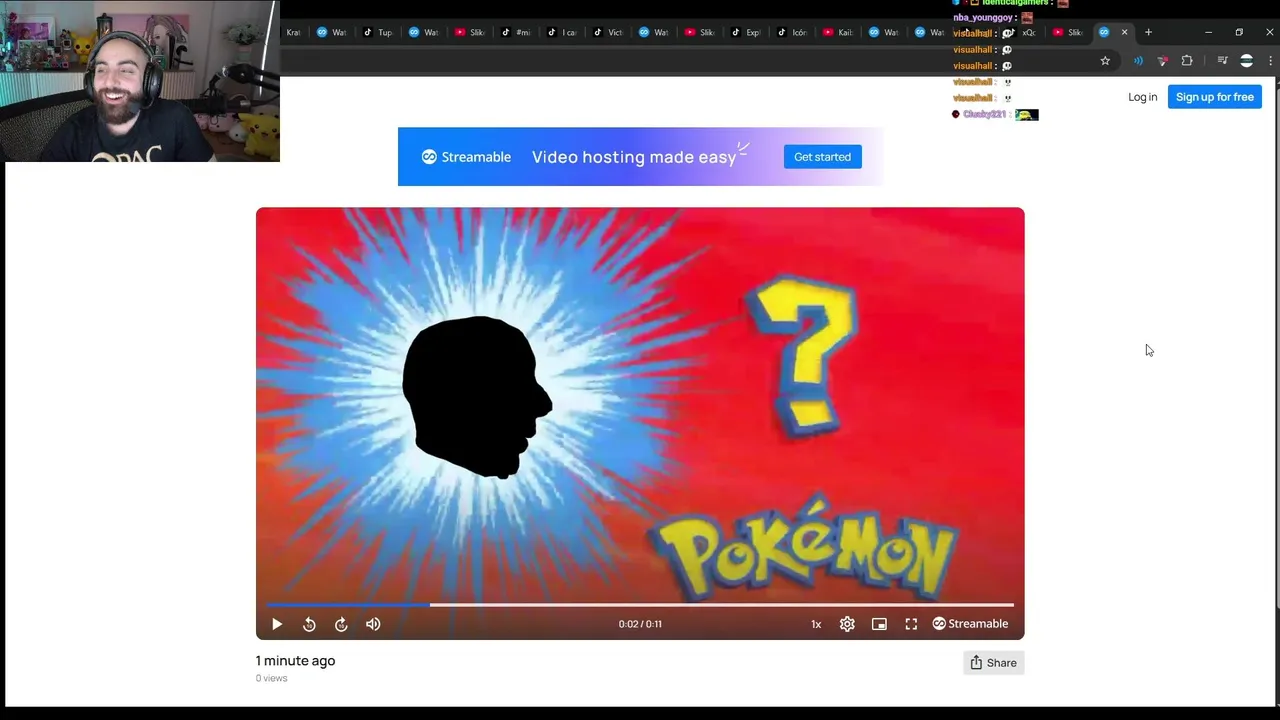Click the '1 minute ago' text
Screen dimensions: 1280x720
295,660
